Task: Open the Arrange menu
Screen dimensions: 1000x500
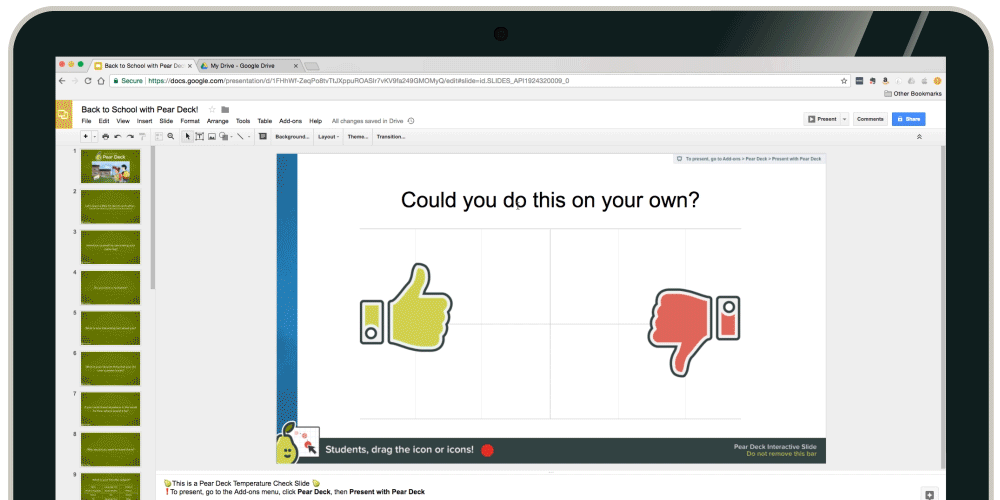Action: pyautogui.click(x=217, y=121)
